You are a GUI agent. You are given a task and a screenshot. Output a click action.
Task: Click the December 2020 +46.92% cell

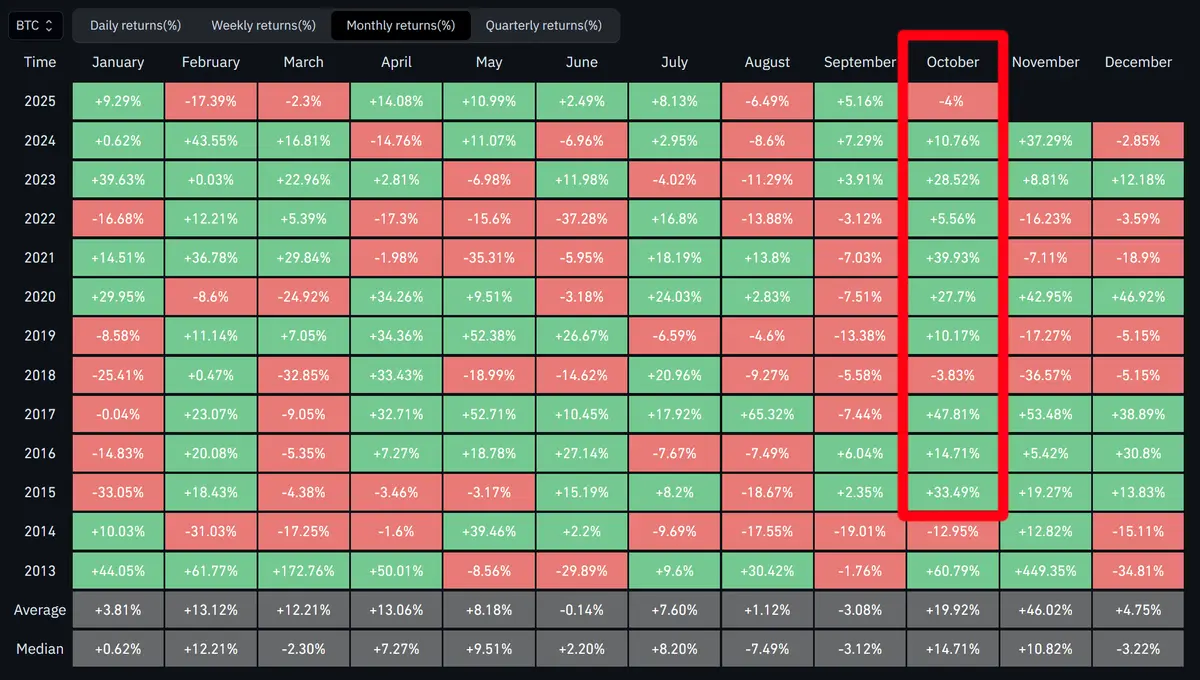(x=1138, y=297)
